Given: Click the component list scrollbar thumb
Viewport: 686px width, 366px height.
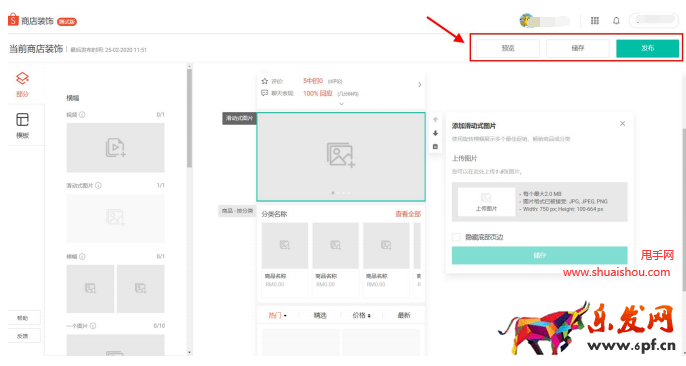Looking at the screenshot, I should [189, 118].
